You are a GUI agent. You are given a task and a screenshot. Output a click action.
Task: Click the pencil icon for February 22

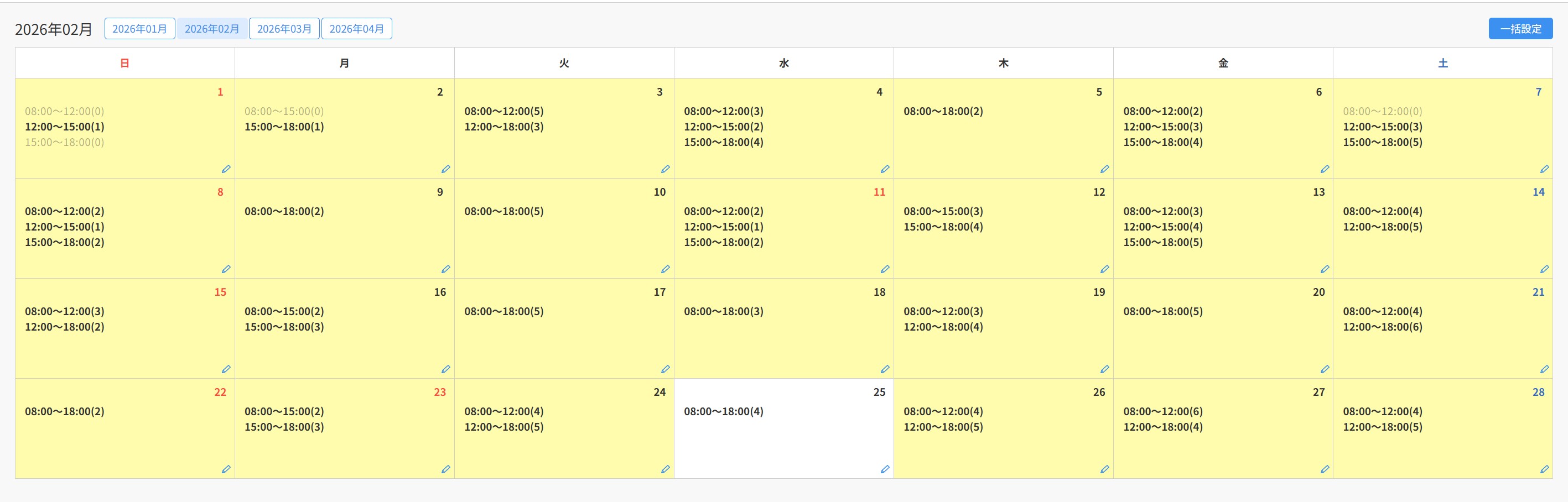[226, 469]
